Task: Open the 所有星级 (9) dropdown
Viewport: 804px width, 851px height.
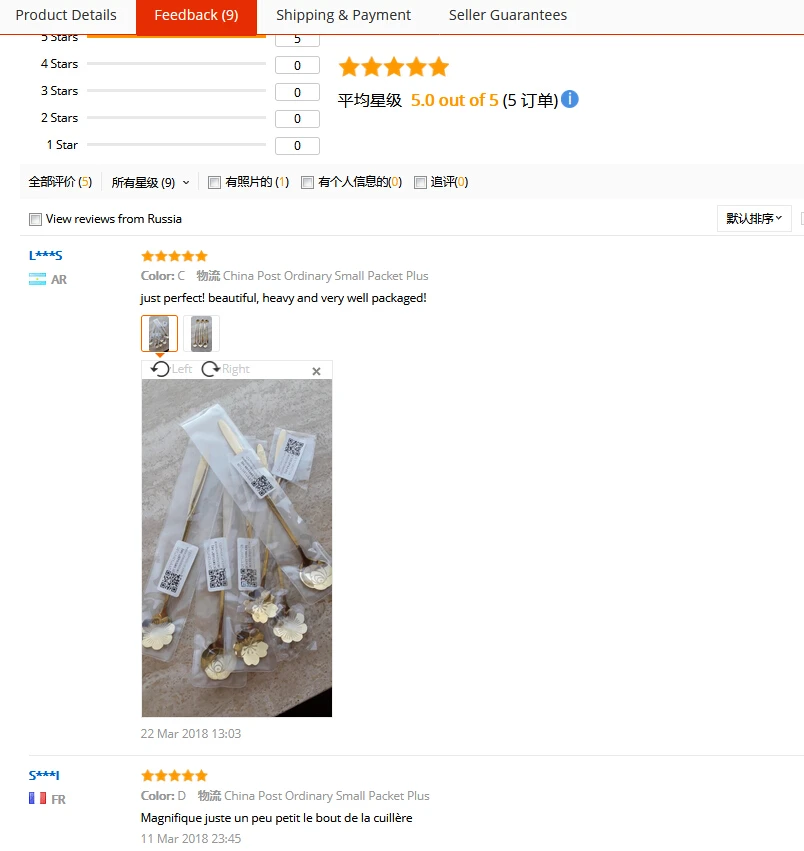Action: pos(150,182)
